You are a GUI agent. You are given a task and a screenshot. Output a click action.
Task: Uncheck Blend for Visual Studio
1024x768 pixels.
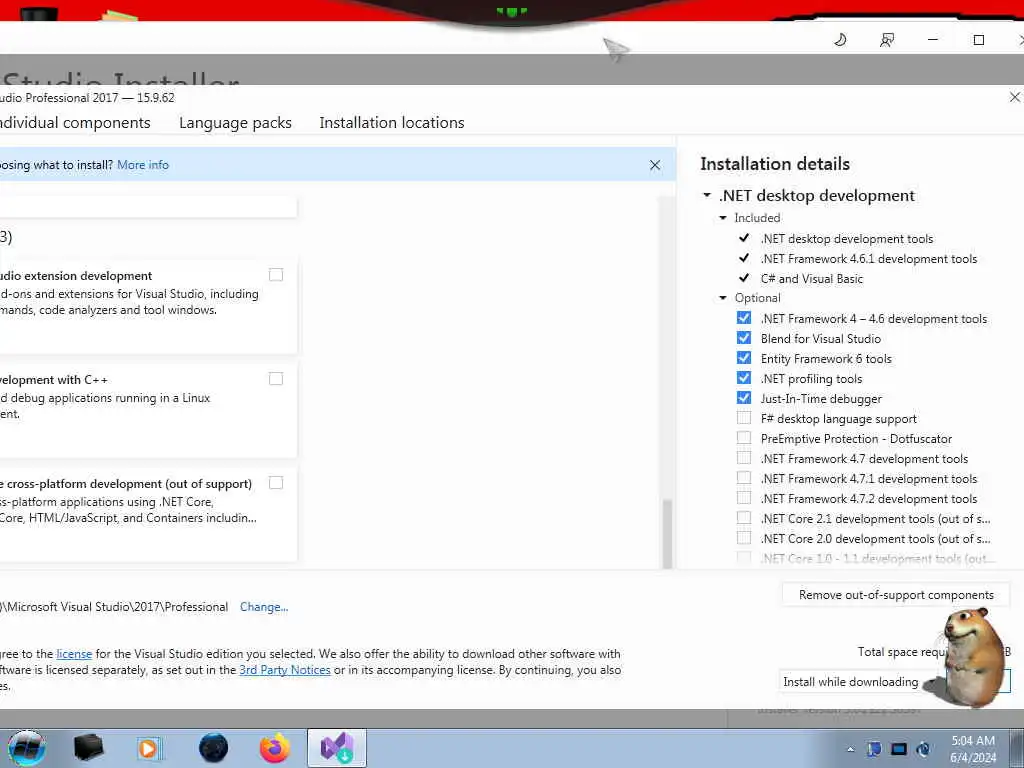(744, 338)
